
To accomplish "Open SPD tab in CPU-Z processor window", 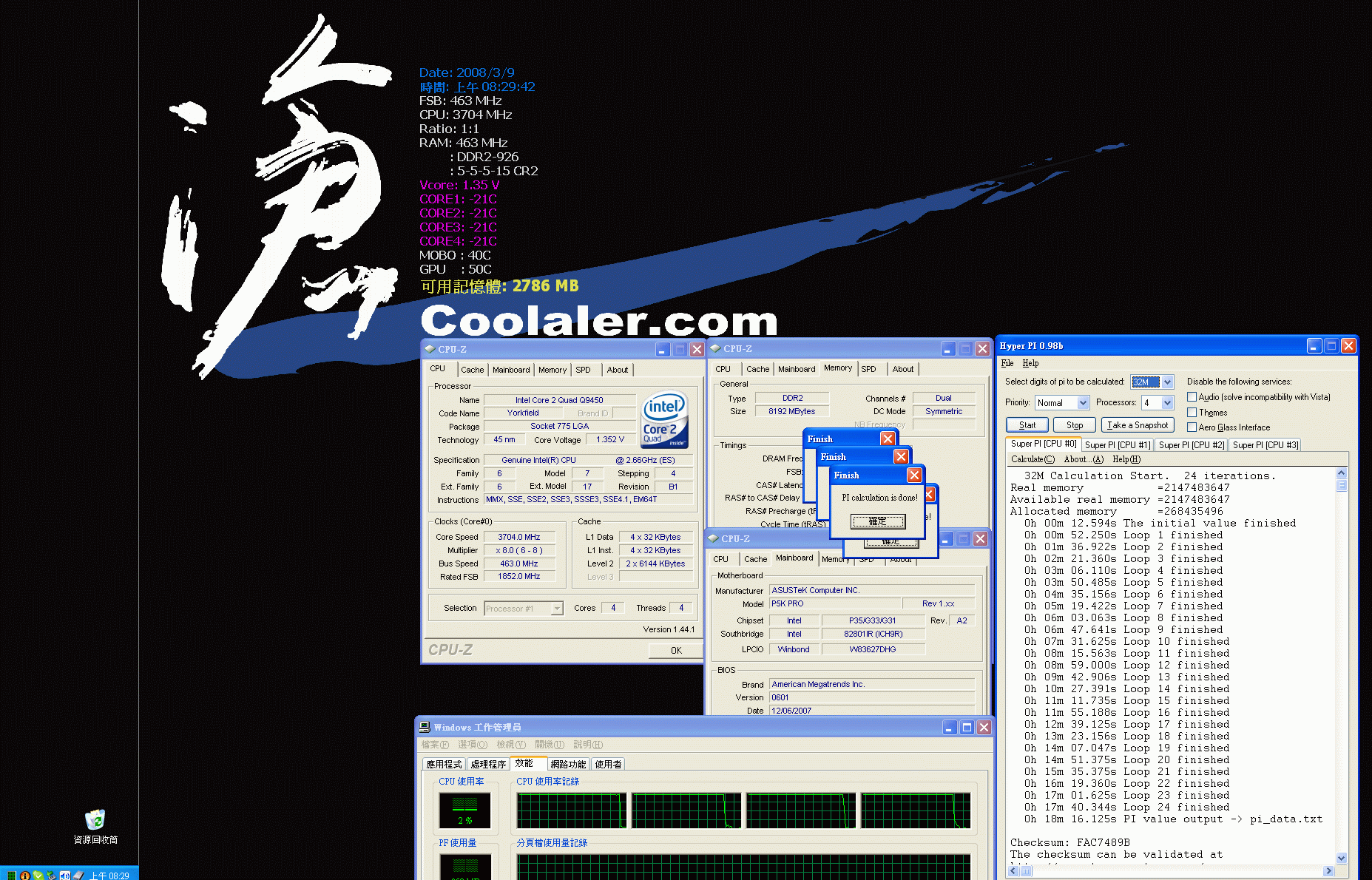I will (584, 370).
